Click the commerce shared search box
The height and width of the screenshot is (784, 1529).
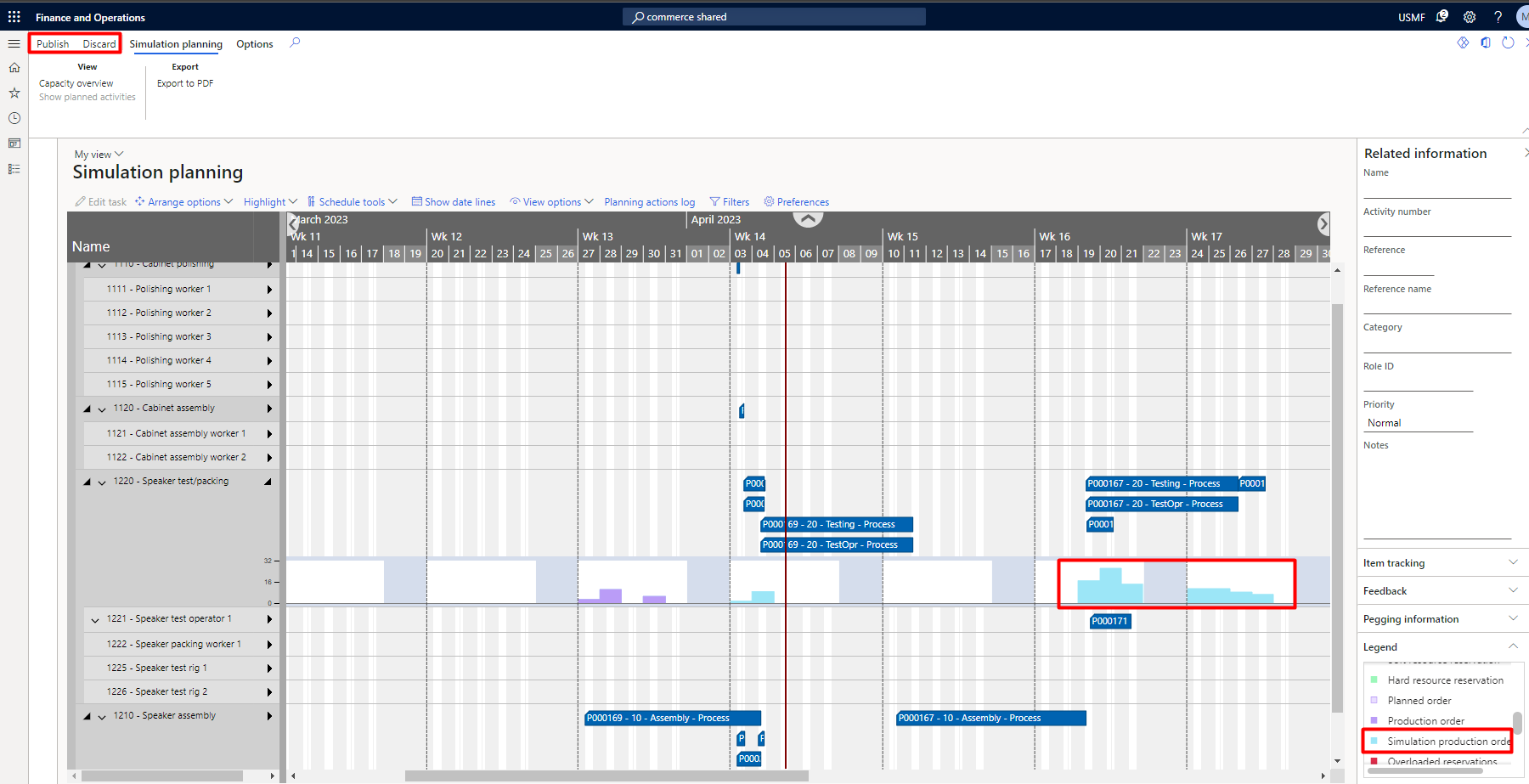[774, 17]
